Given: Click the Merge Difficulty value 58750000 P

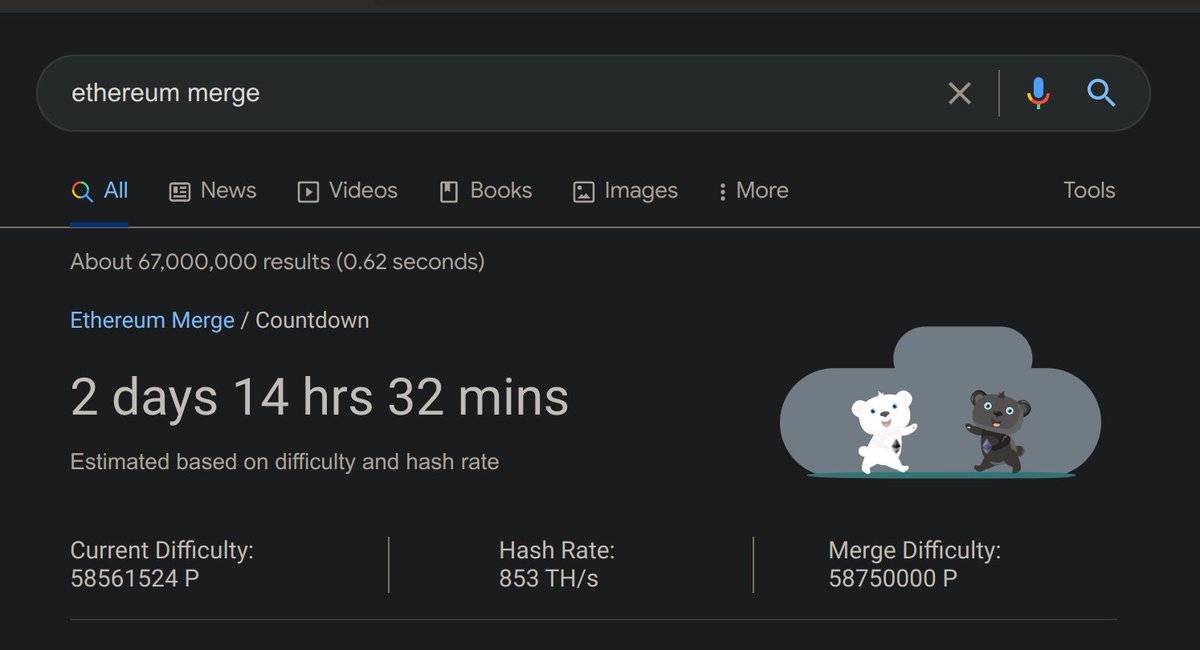Looking at the screenshot, I should (x=893, y=578).
